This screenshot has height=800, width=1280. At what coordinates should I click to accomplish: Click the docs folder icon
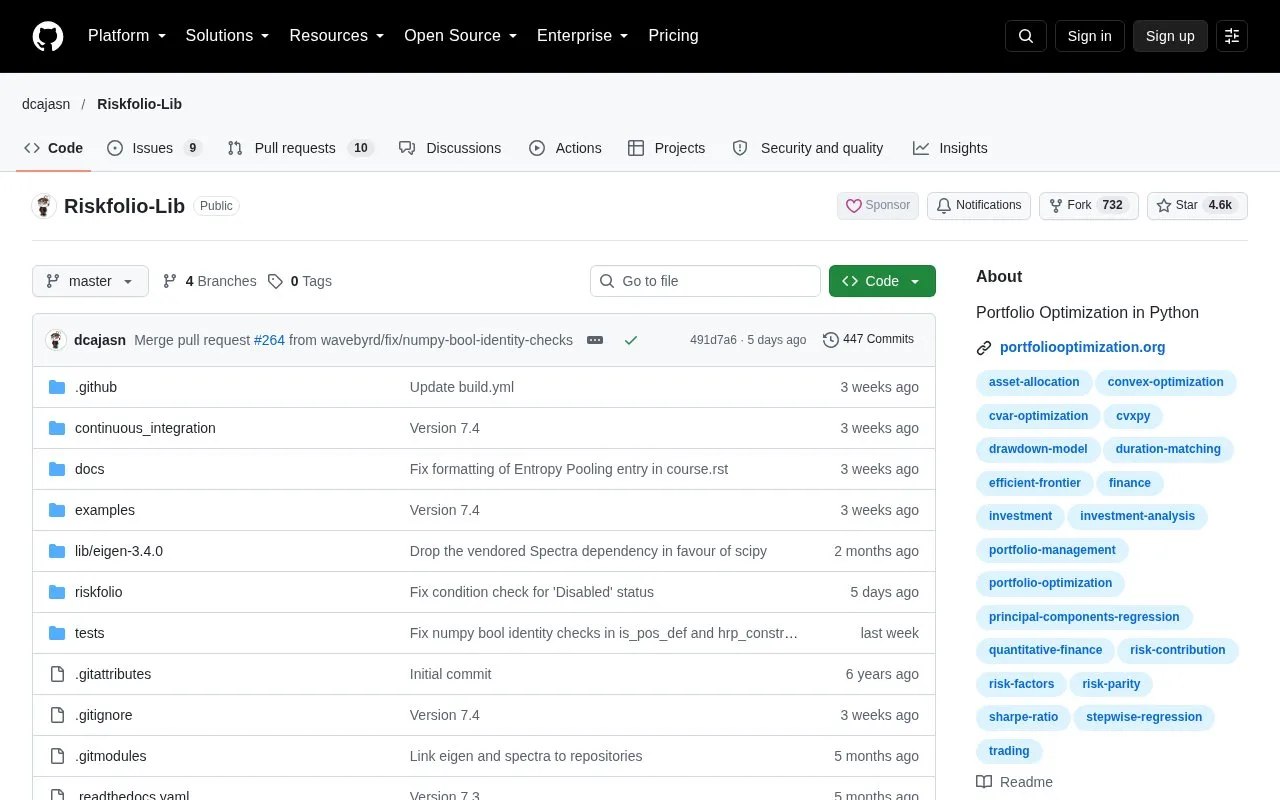[x=57, y=469]
